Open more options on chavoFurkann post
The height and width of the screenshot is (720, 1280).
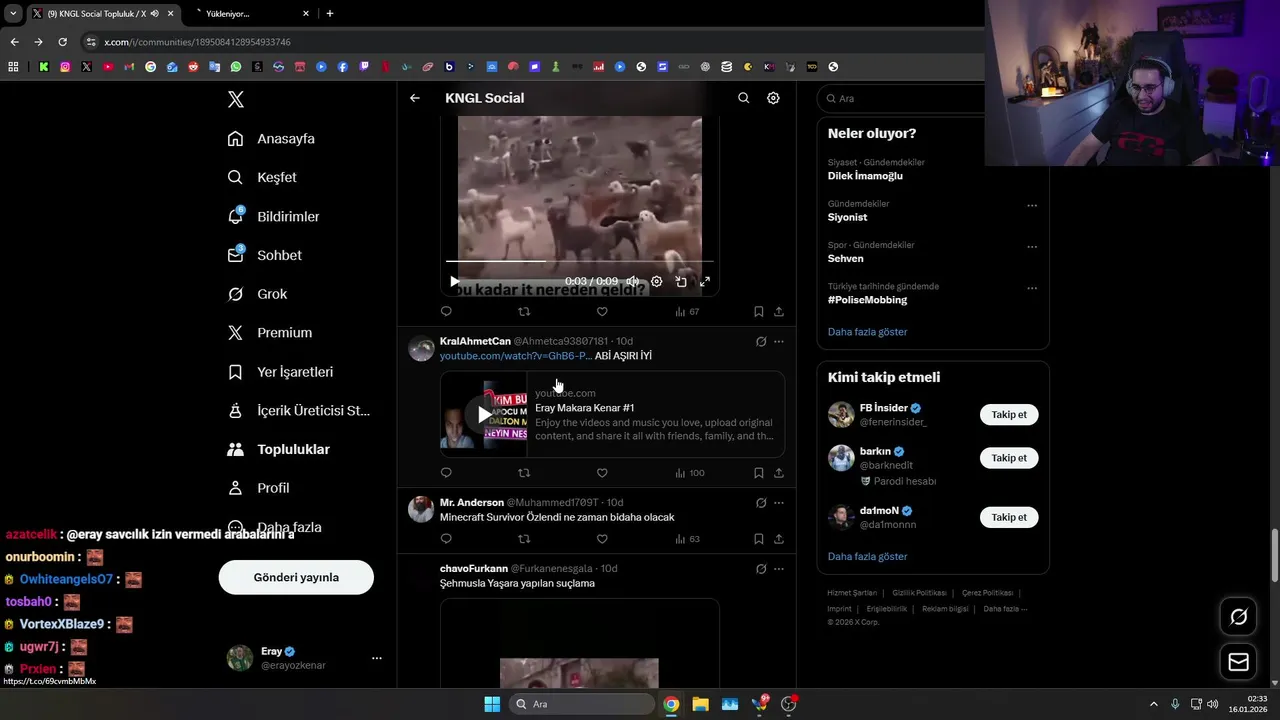(x=779, y=569)
